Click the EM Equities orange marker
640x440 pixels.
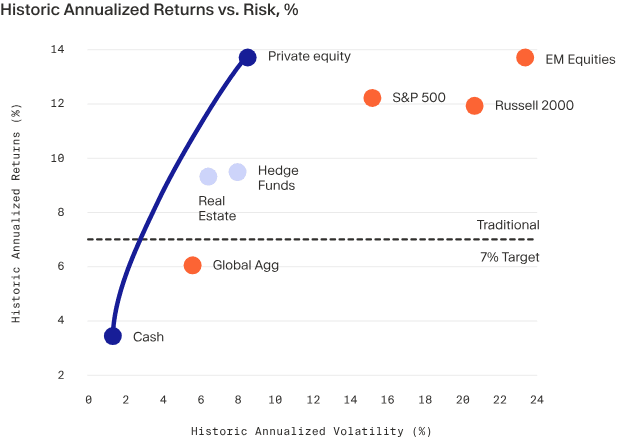coord(525,58)
